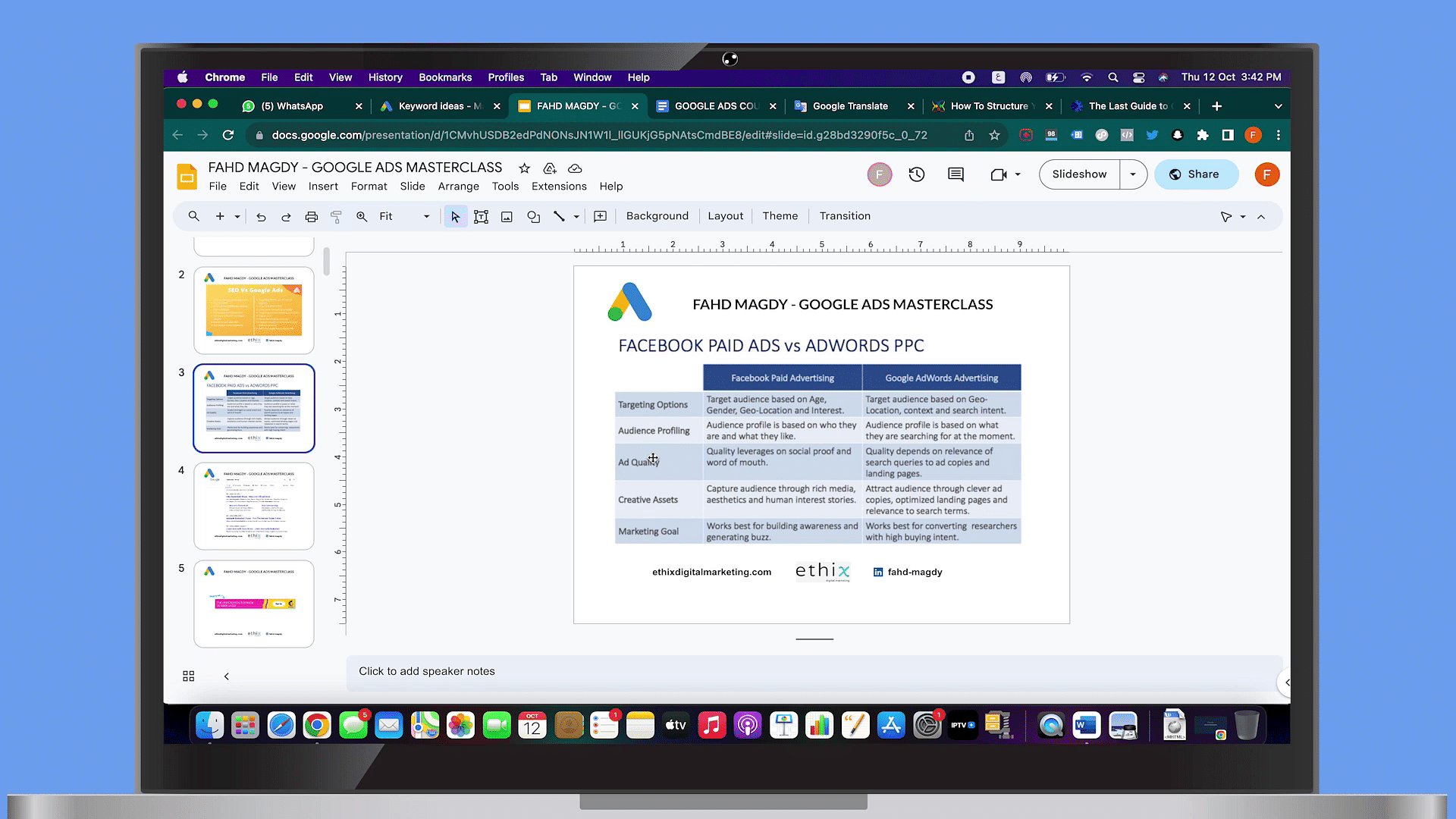Star the presentation title
This screenshot has width=1456, height=819.
(x=524, y=168)
